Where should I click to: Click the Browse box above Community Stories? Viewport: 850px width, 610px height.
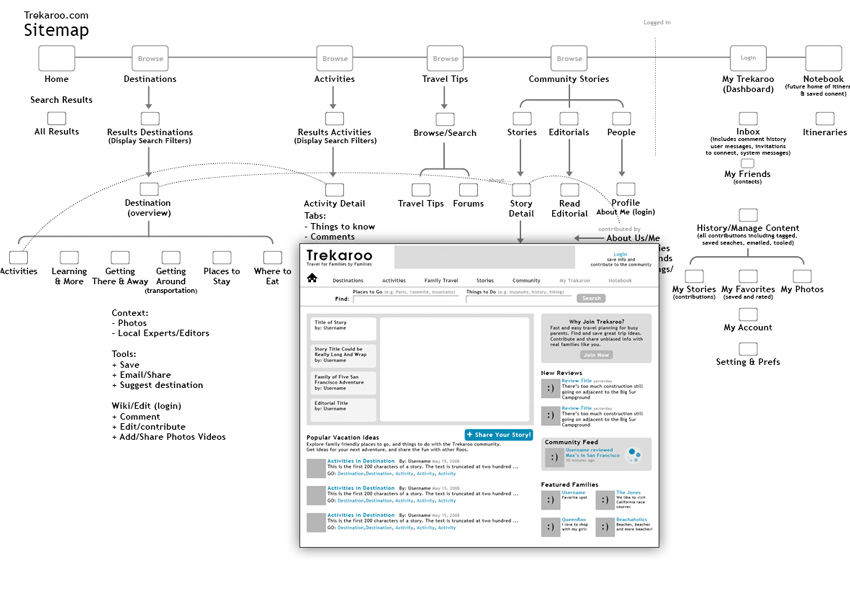569,58
